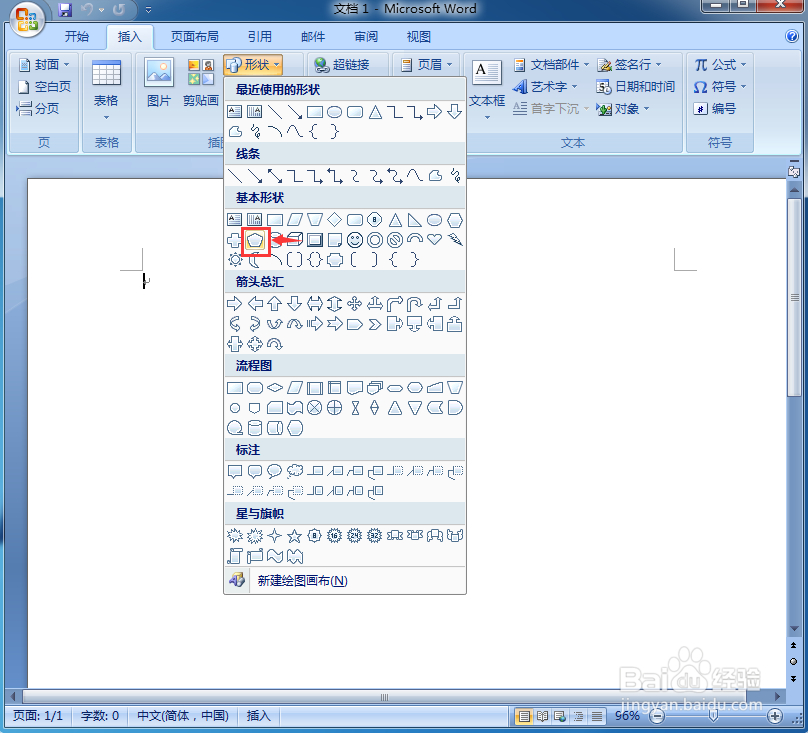Choose the isosceles triangle in recently used shapes
808x733 pixels.
pyautogui.click(x=375, y=112)
